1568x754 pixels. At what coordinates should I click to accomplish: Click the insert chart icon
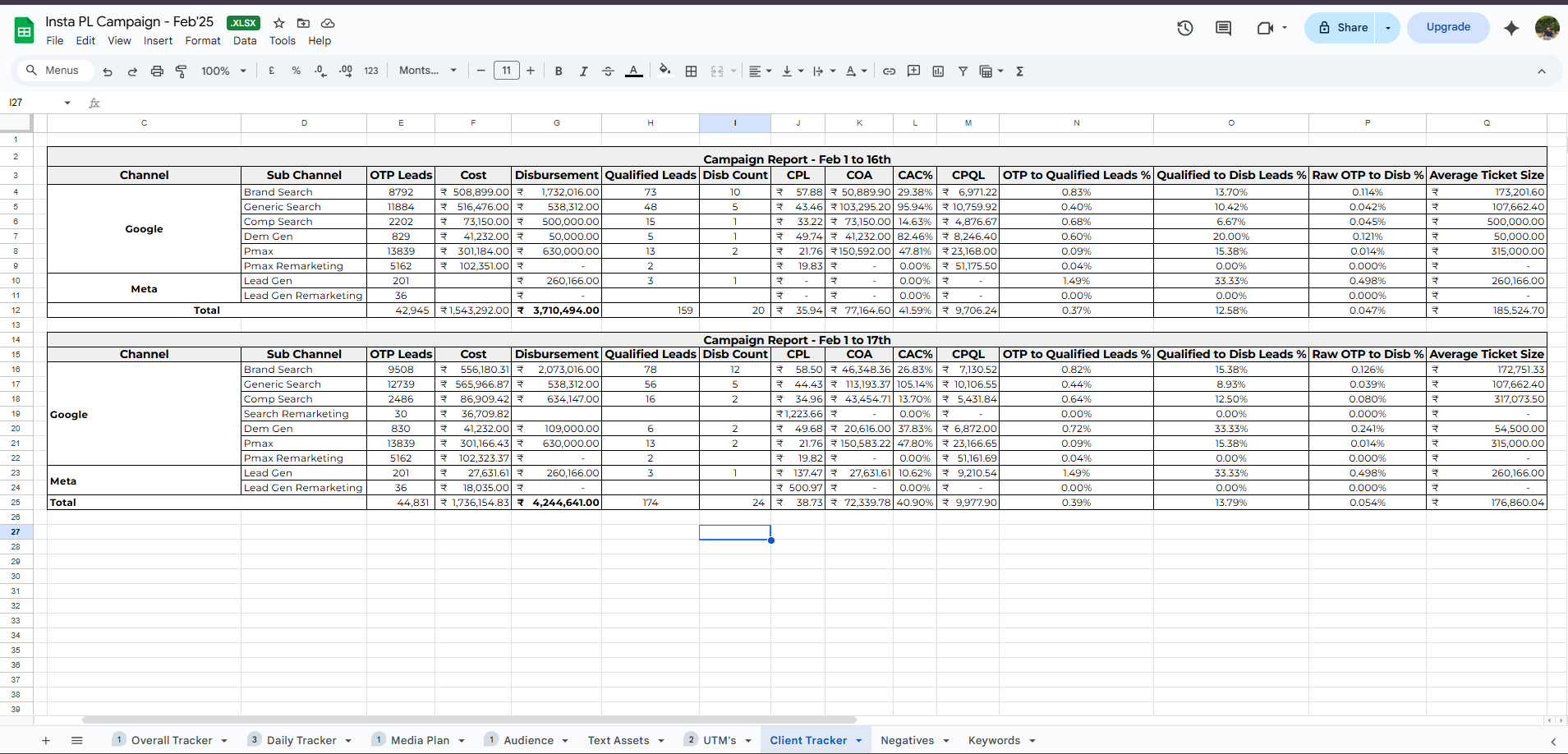938,71
